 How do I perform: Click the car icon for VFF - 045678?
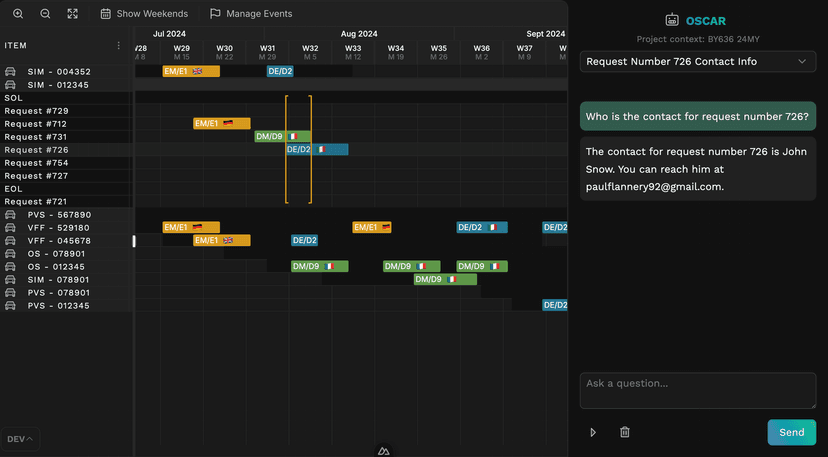pyautogui.click(x=10, y=240)
